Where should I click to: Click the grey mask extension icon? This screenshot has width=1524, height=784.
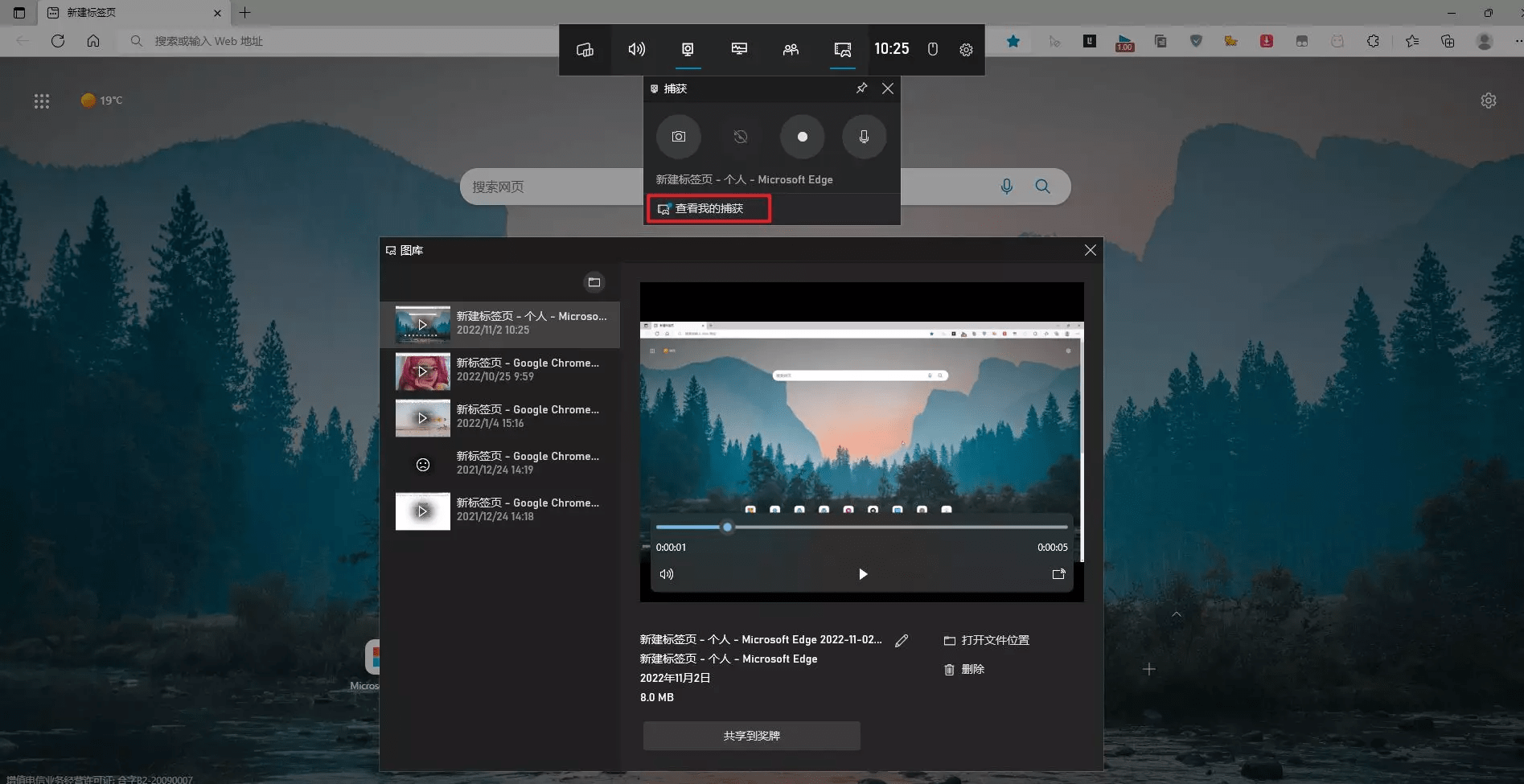[x=1302, y=41]
